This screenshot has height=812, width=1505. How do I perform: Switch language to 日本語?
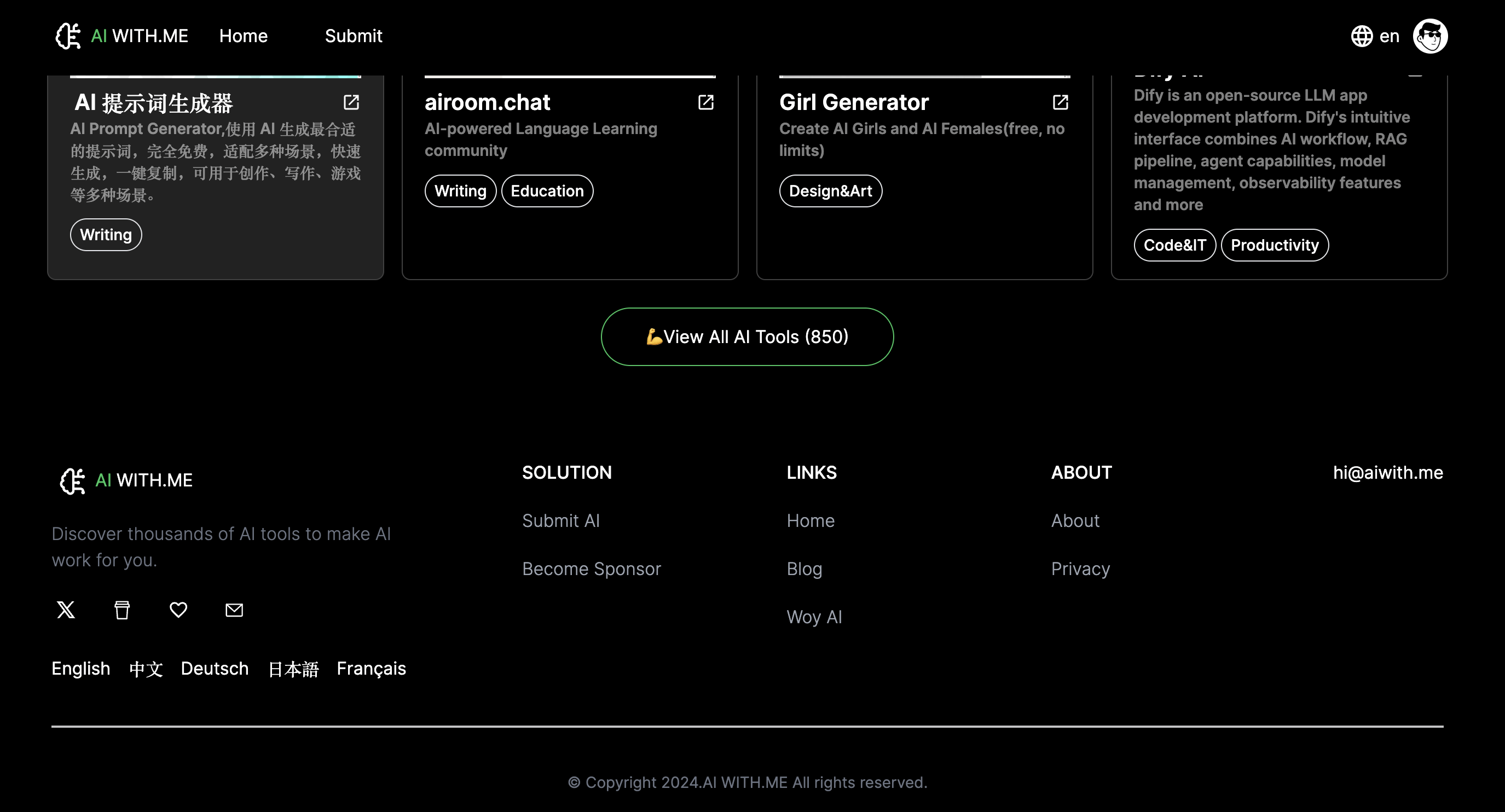293,668
